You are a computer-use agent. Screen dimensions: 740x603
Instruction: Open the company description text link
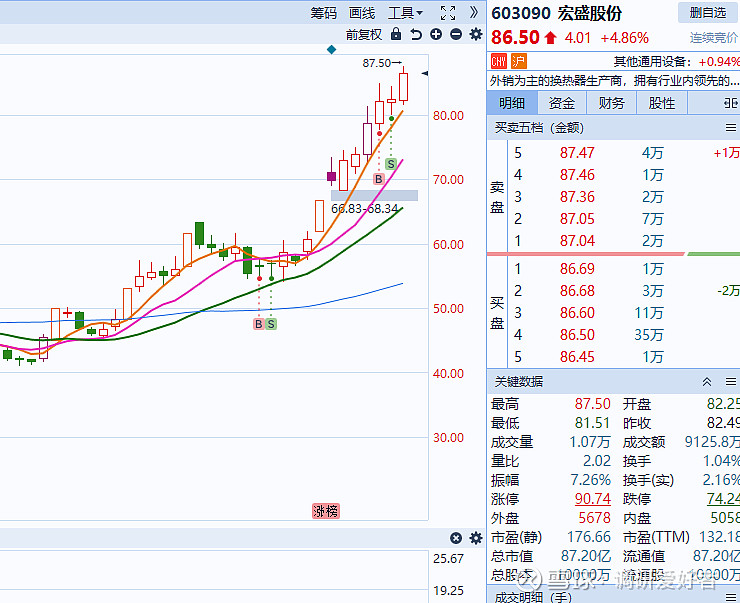coord(614,81)
